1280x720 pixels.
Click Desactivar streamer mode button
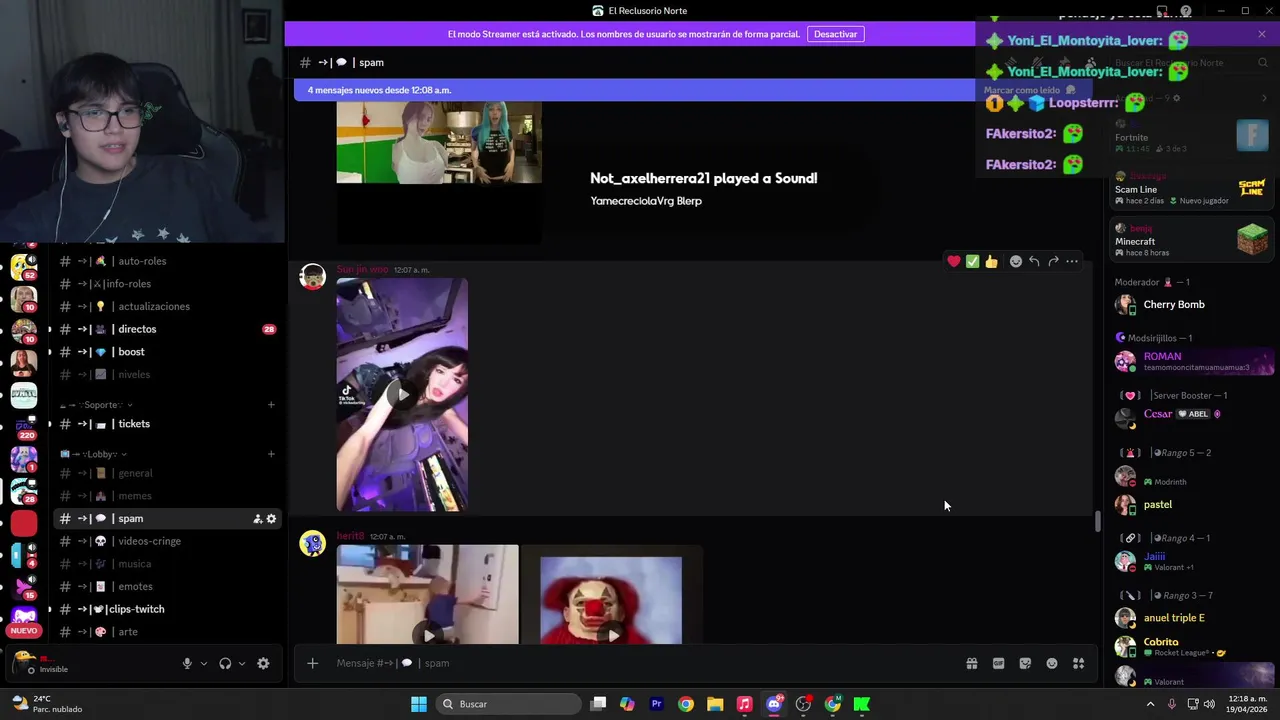(x=835, y=34)
